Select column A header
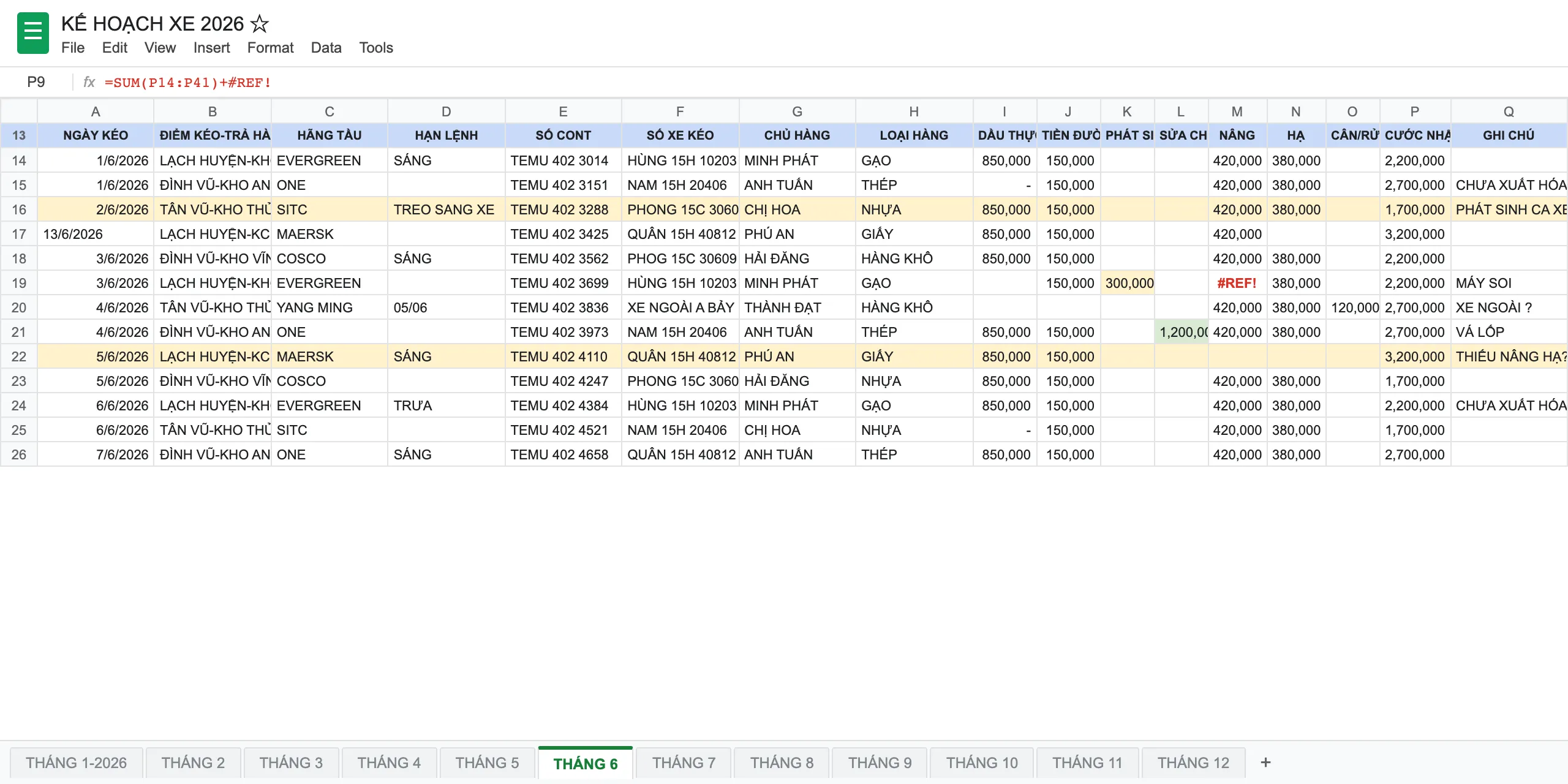Viewport: 1568px width, 784px height. [x=96, y=111]
